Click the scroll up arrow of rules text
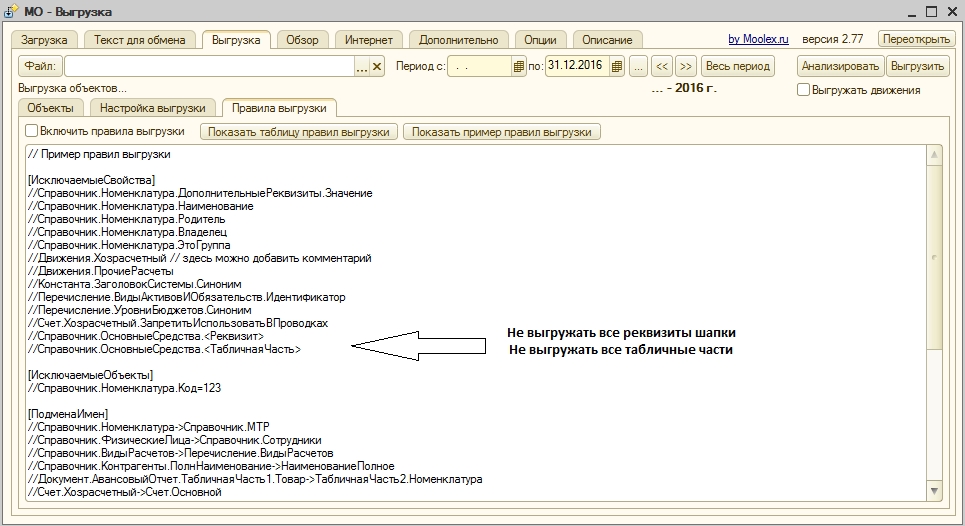The image size is (965, 526). coord(934,155)
